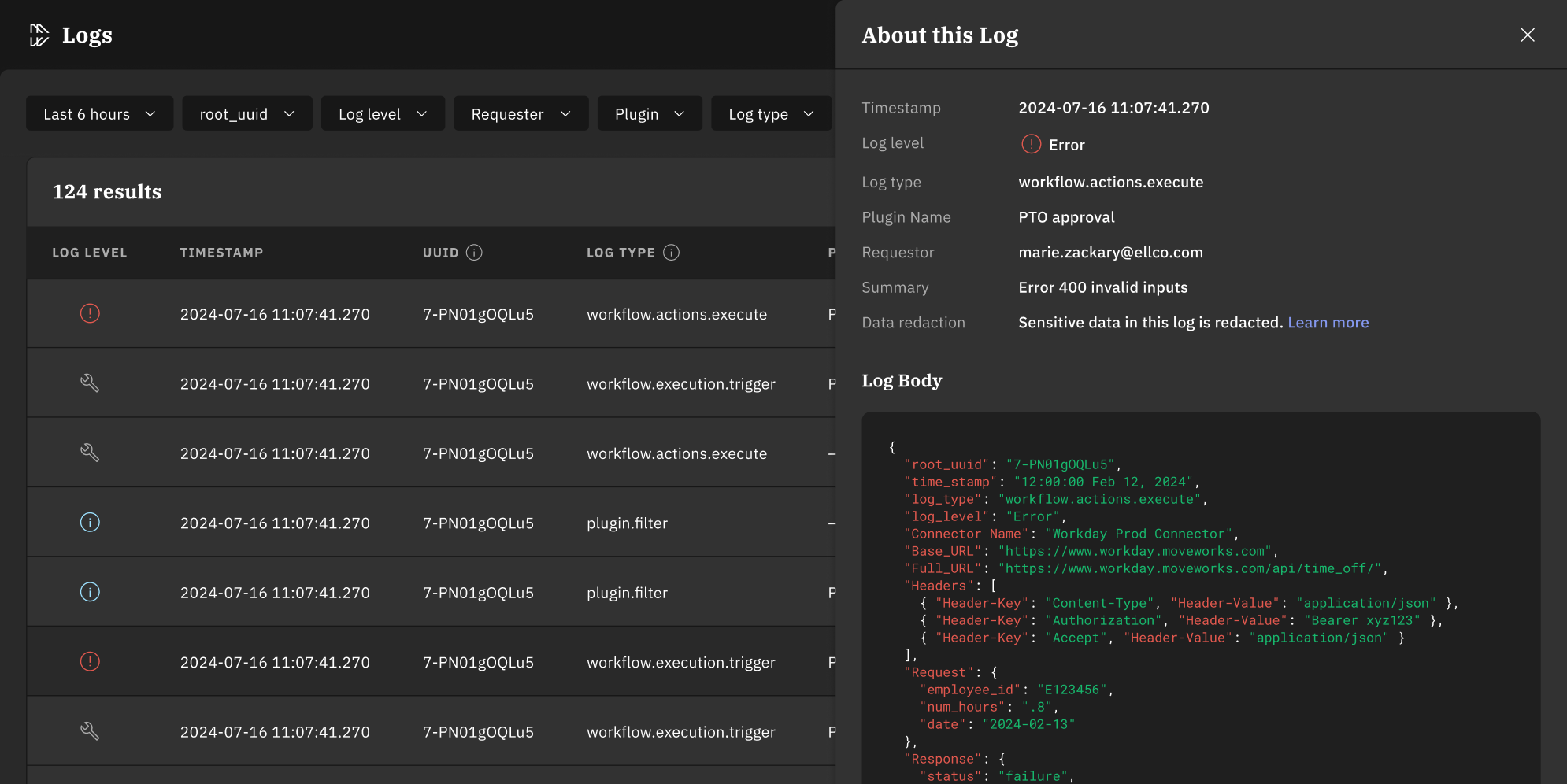Expand the Requester filter dropdown
Screen dimensions: 1567x784
(520, 114)
